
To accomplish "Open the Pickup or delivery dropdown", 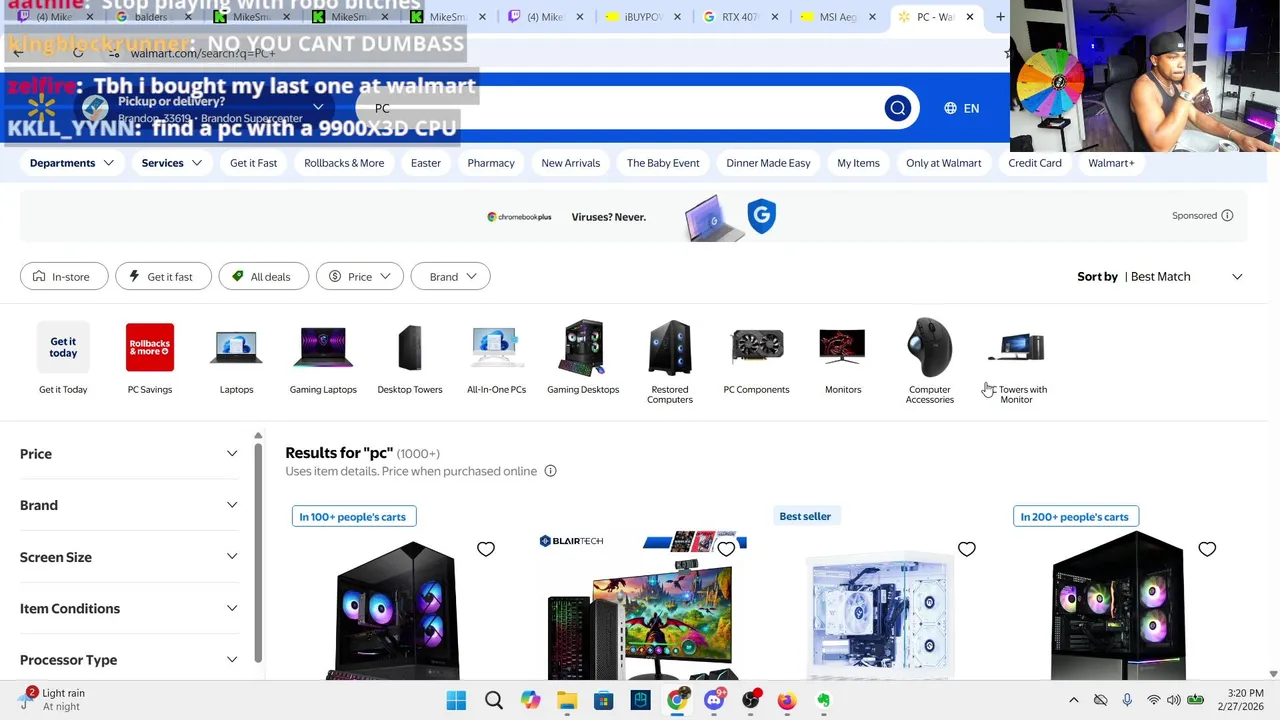I will 204,108.
